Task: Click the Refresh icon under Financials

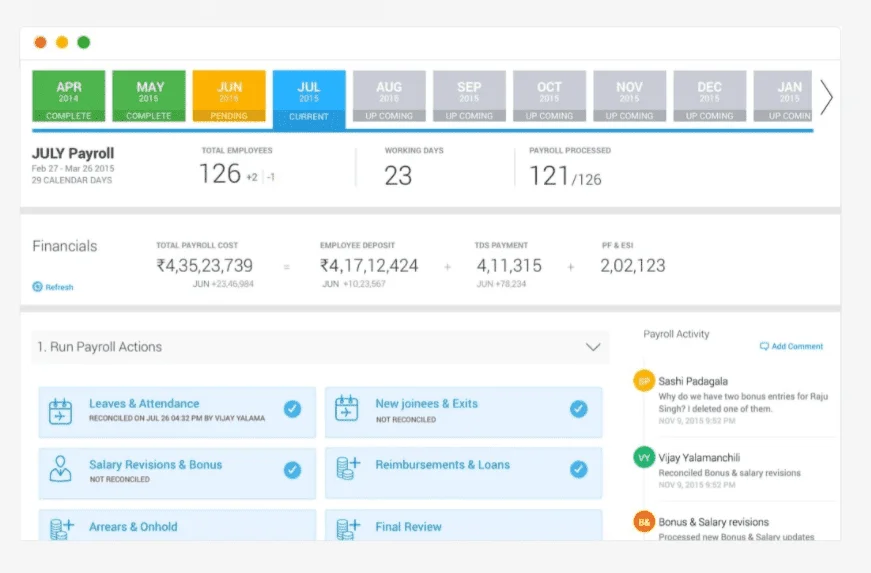Action: (x=38, y=287)
